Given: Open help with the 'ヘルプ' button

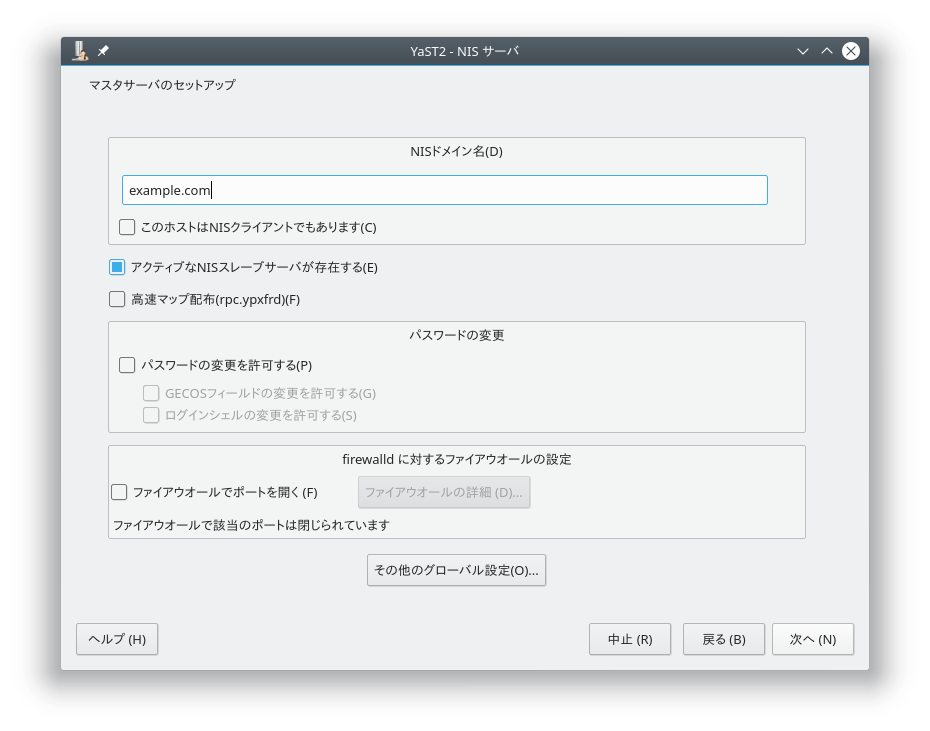Looking at the screenshot, I should (x=117, y=639).
